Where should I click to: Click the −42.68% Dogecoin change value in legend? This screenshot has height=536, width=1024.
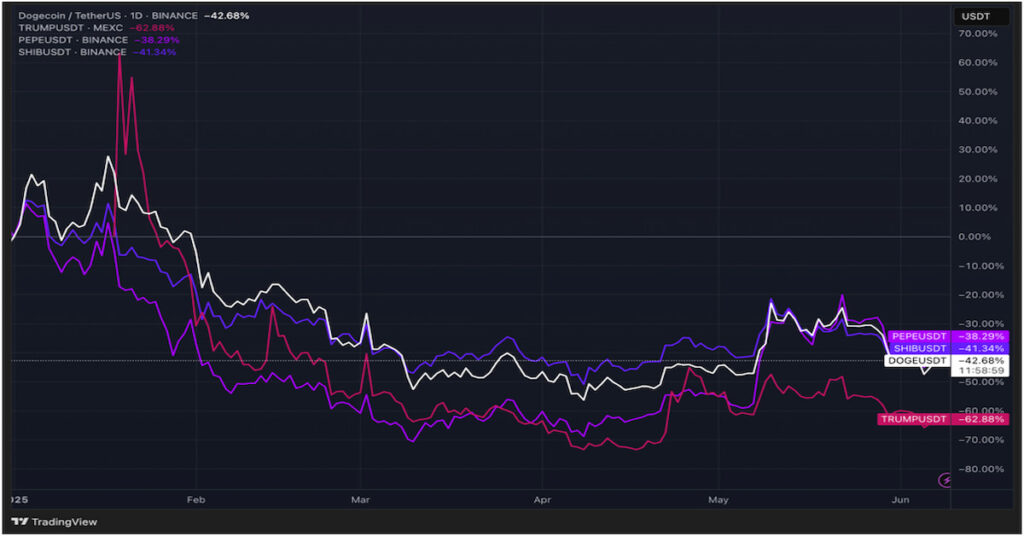(x=227, y=16)
